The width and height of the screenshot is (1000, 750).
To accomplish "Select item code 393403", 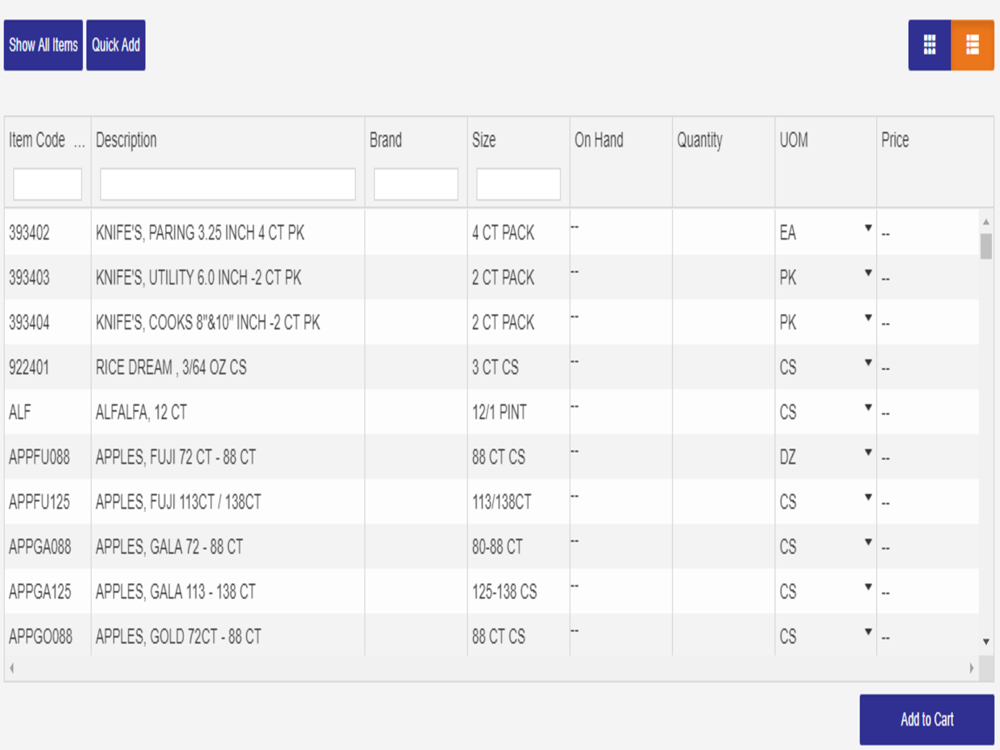I will 29,277.
